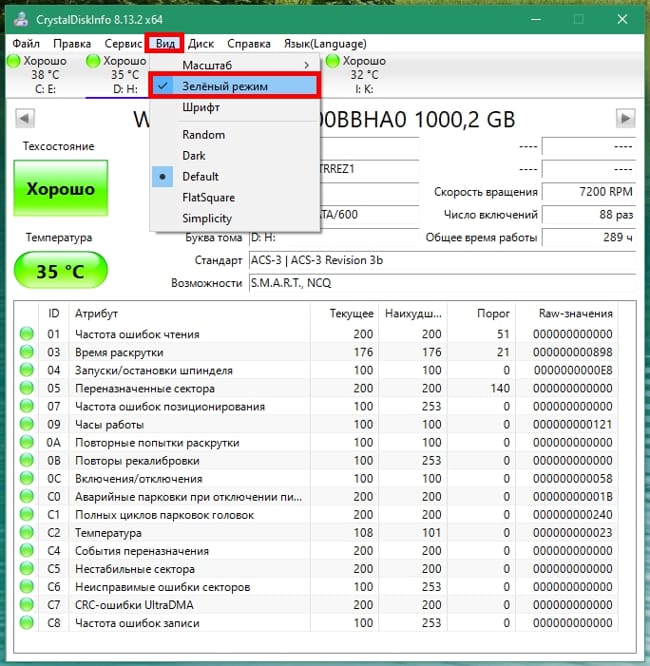650x666 pixels.
Task: Select the D: H: disk status indicator
Action: click(x=117, y=75)
